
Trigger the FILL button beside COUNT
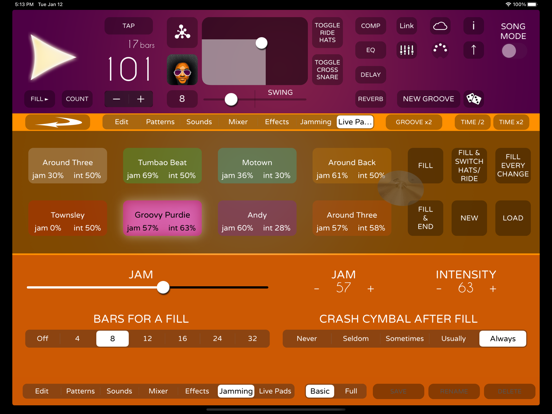coord(39,99)
